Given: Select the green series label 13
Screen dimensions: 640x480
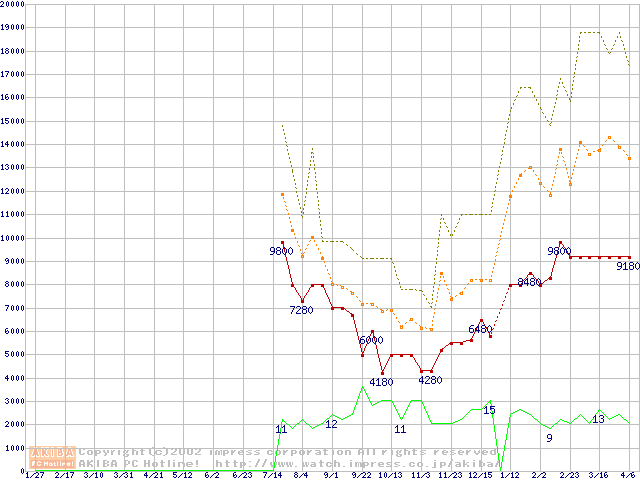Looking at the screenshot, I should point(598,419).
